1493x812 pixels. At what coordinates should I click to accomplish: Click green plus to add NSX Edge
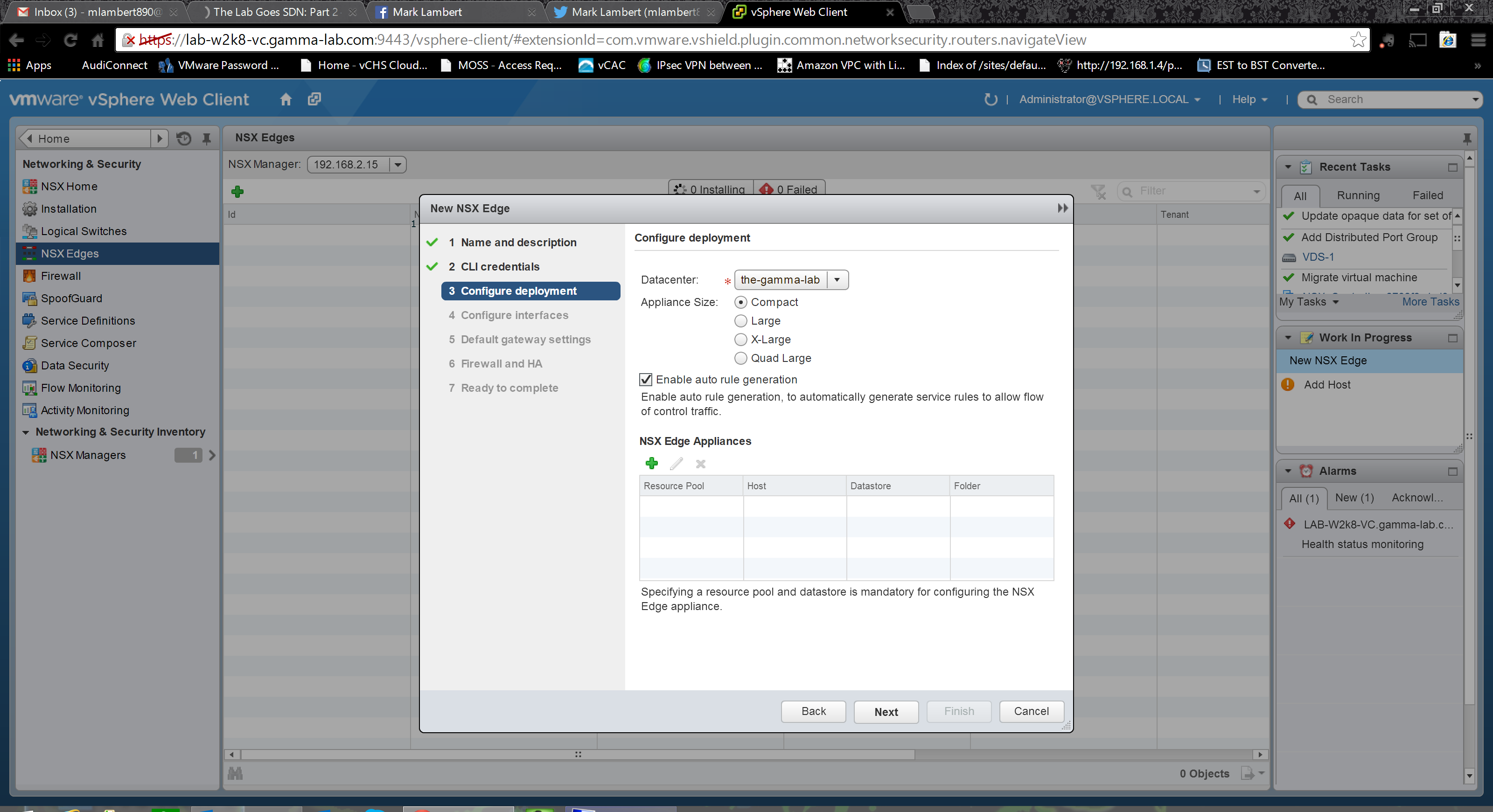[x=237, y=191]
